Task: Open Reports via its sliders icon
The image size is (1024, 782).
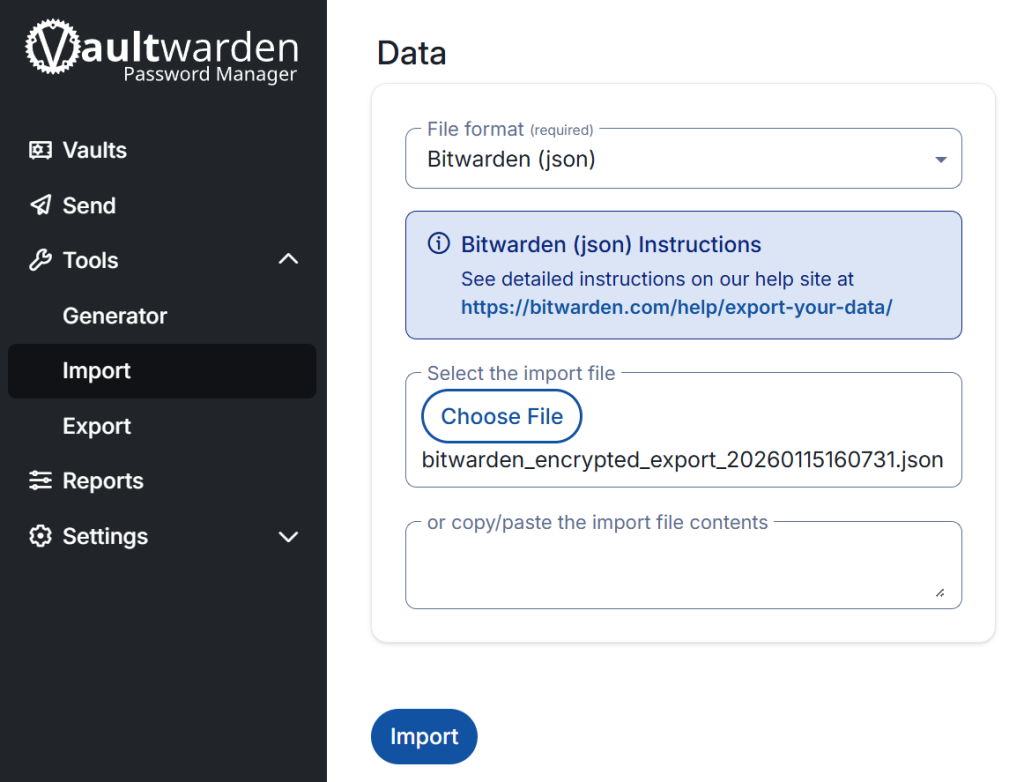Action: coord(40,481)
